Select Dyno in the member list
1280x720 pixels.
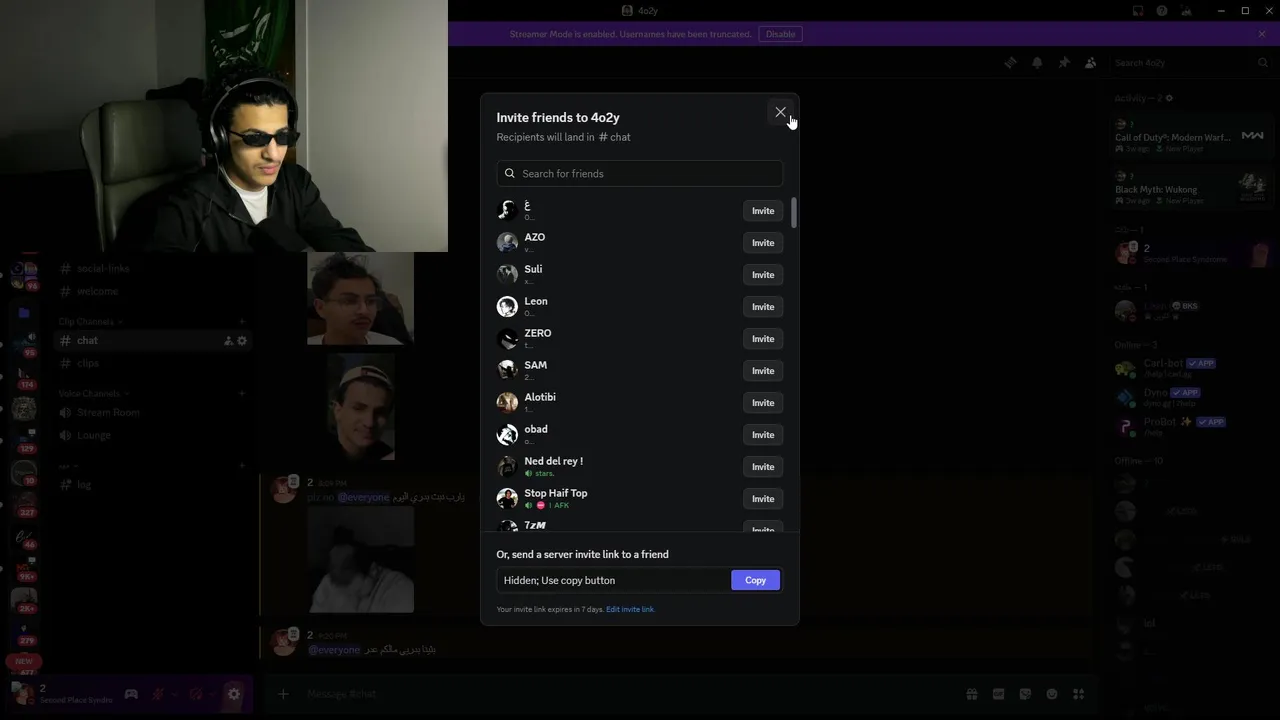coord(1191,397)
